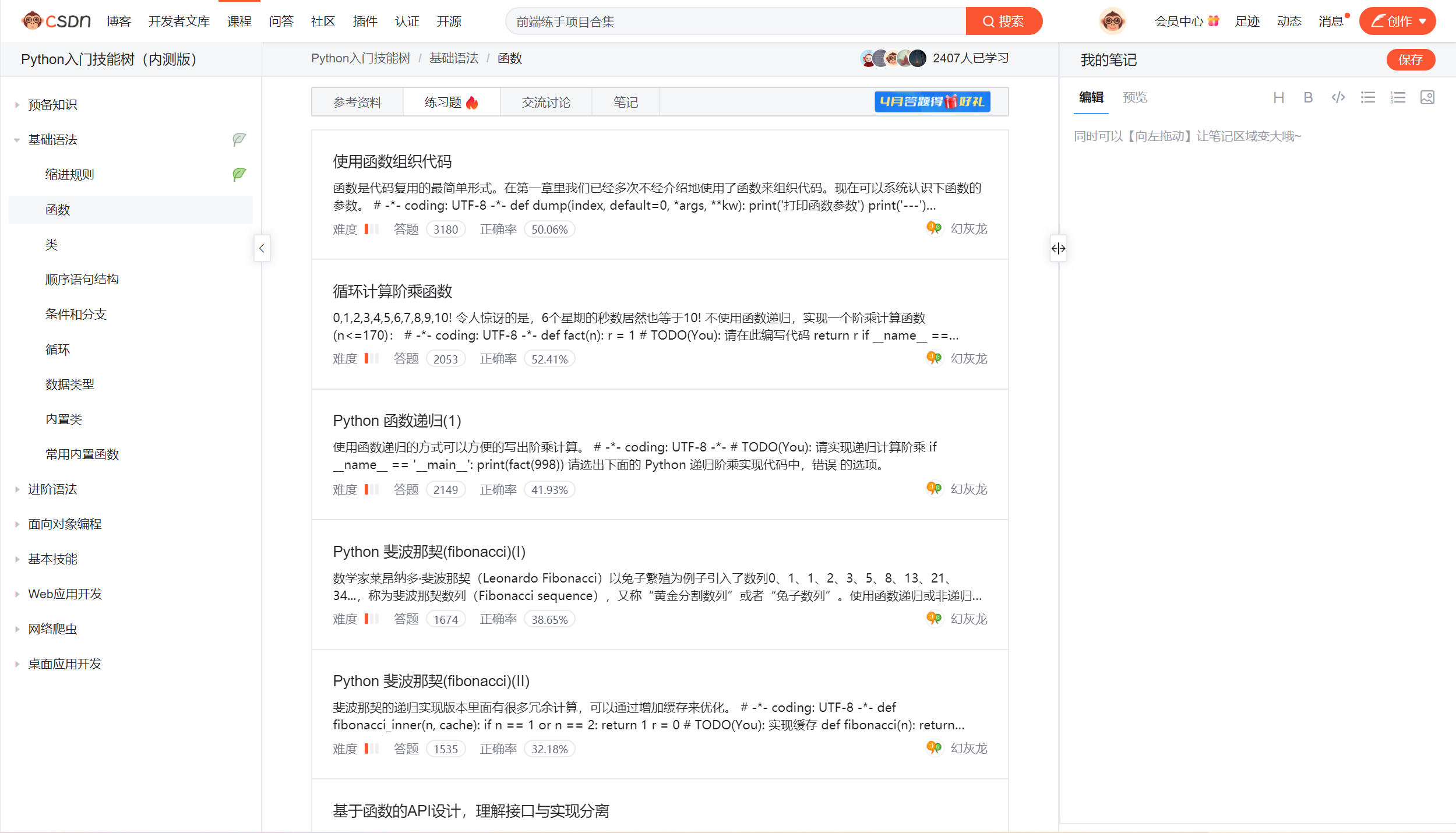Expand the 预备知识 tree section
Viewport: 1456px width, 833px height.
[17, 105]
